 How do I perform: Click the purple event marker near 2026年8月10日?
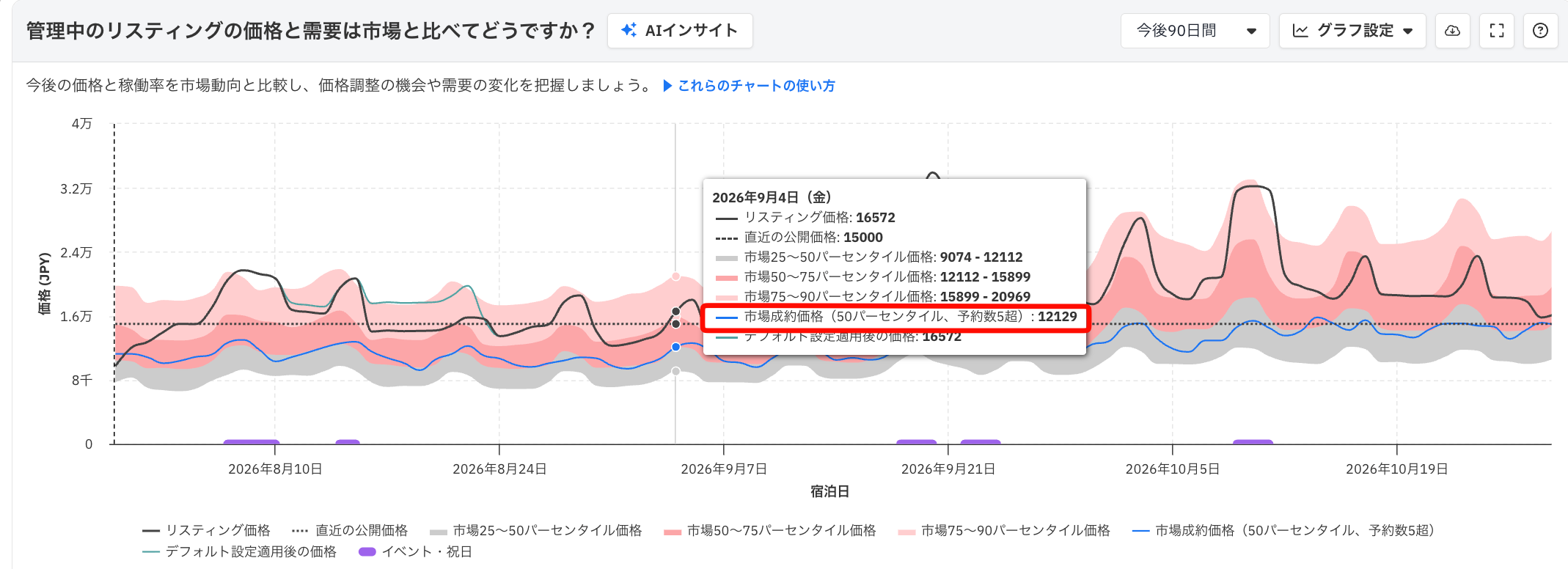click(251, 442)
